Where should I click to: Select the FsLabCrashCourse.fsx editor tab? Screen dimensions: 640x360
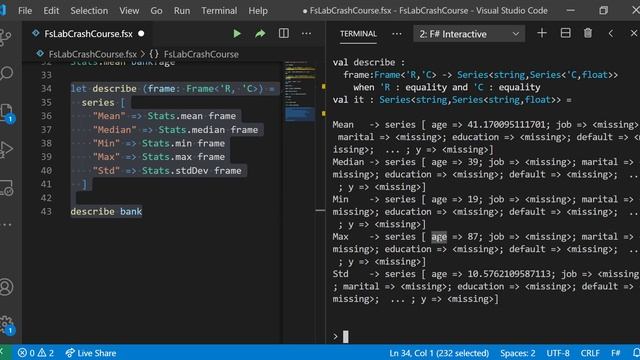(88, 34)
